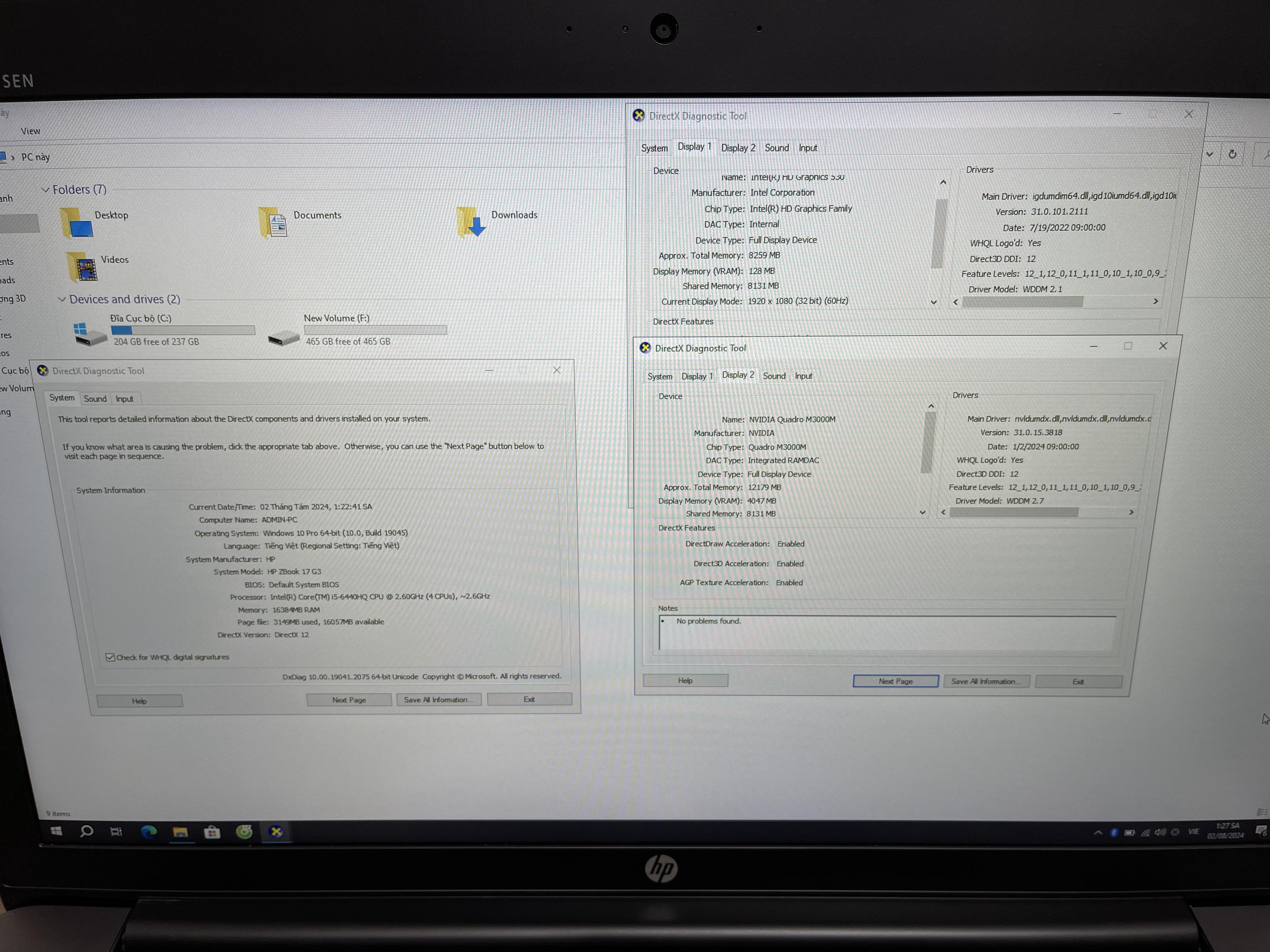Open the VIE input language indicator
Screen dimensions: 1270x952
(x=1194, y=831)
